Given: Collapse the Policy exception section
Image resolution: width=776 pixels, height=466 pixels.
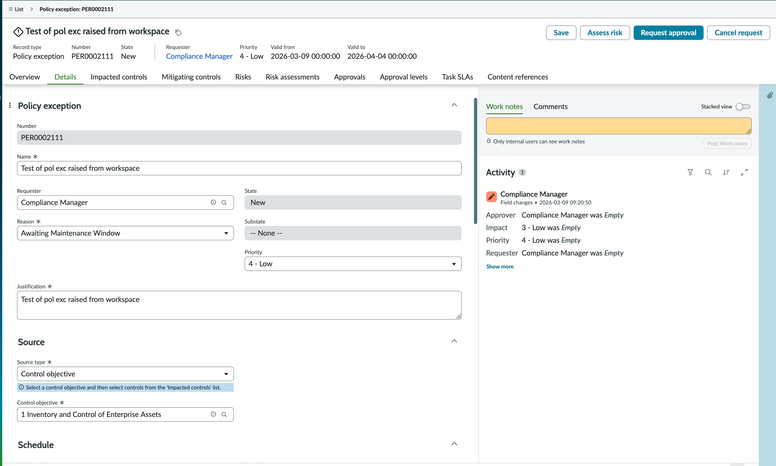Looking at the screenshot, I should tap(454, 105).
